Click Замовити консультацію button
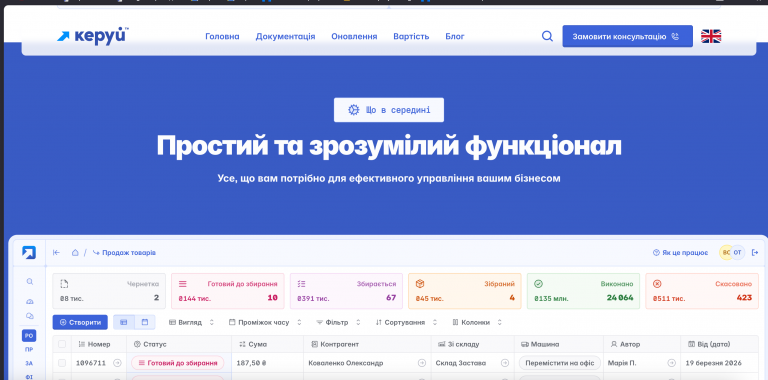The width and height of the screenshot is (768, 380). pos(627,36)
